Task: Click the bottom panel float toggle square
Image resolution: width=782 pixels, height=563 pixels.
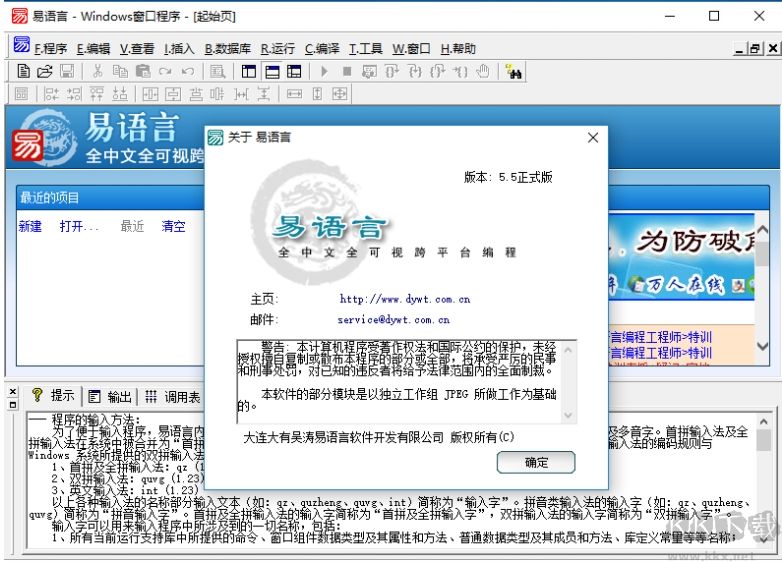Action: (13, 405)
